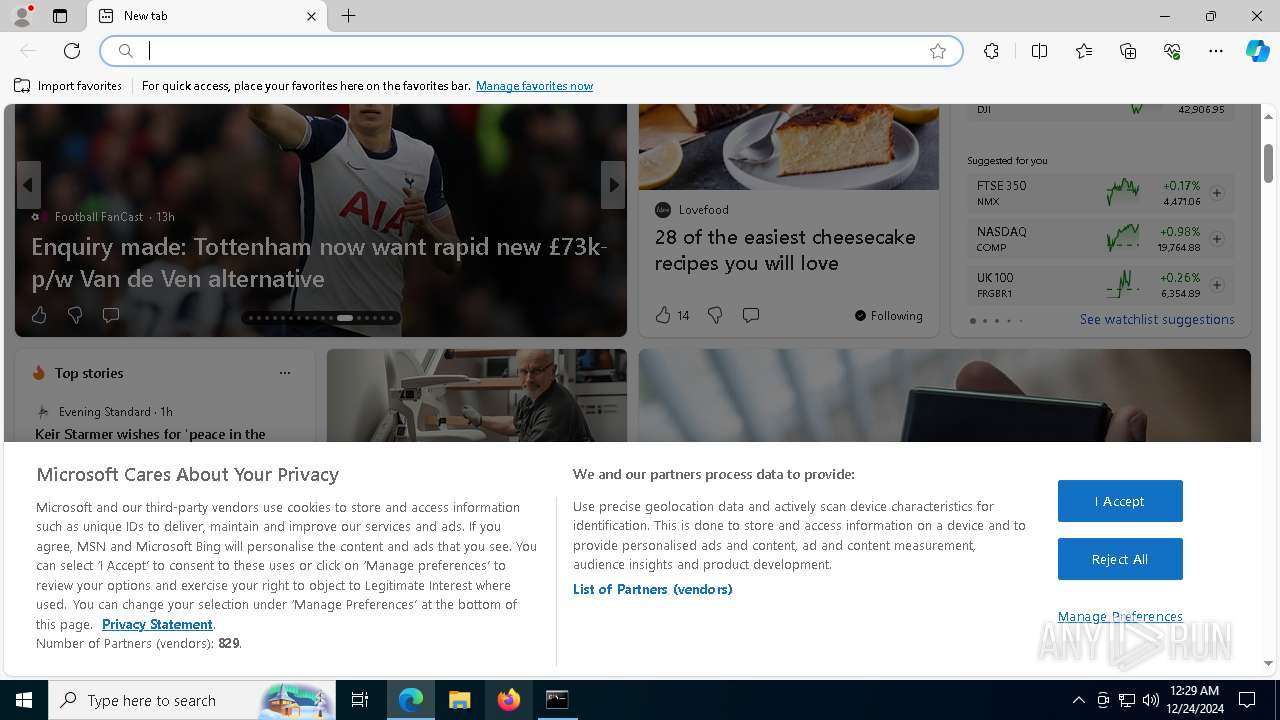This screenshot has height=720, width=1280.
Task: Select the highlighted carousel indicator
Action: (x=345, y=318)
